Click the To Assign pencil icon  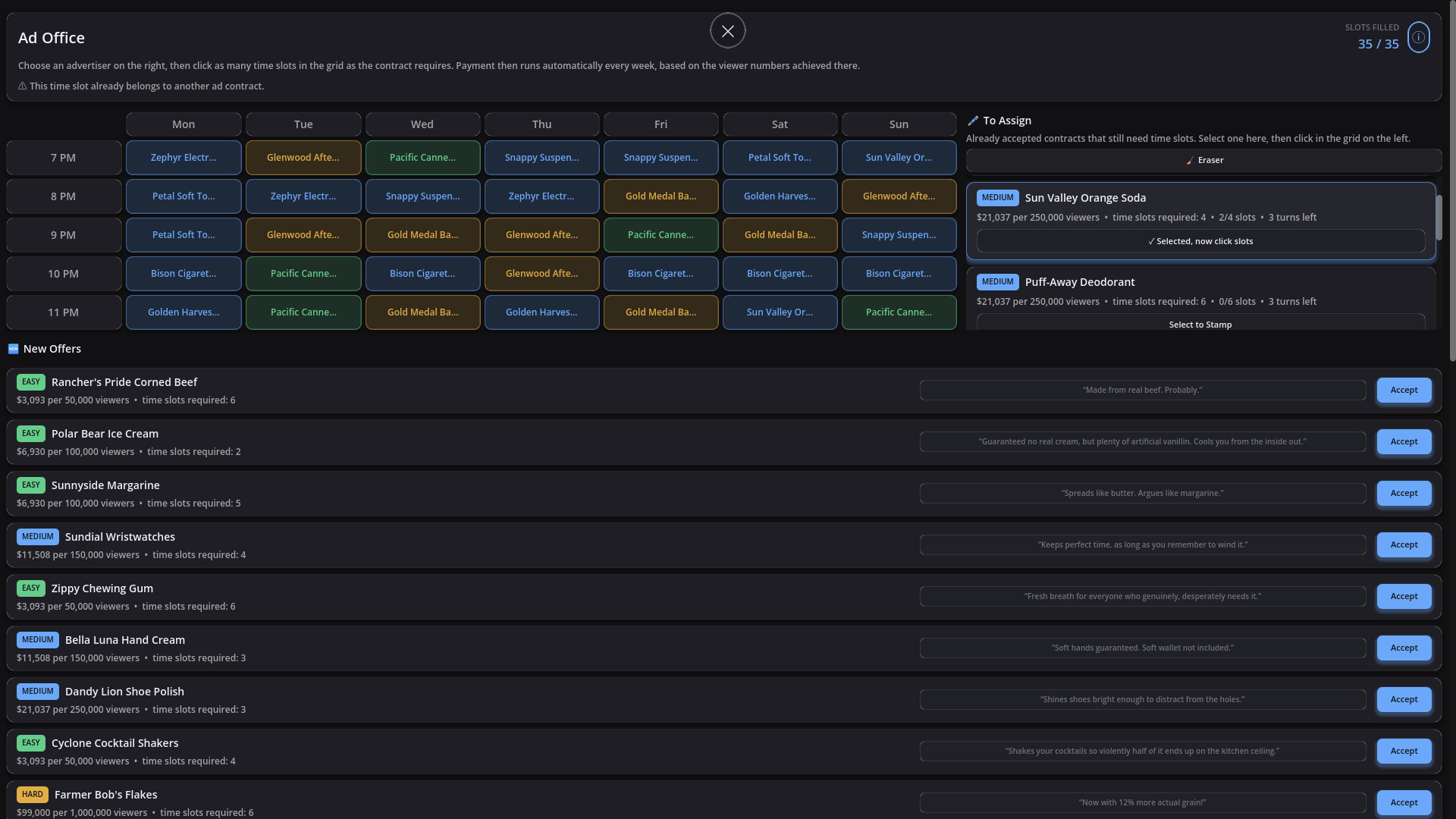(973, 121)
